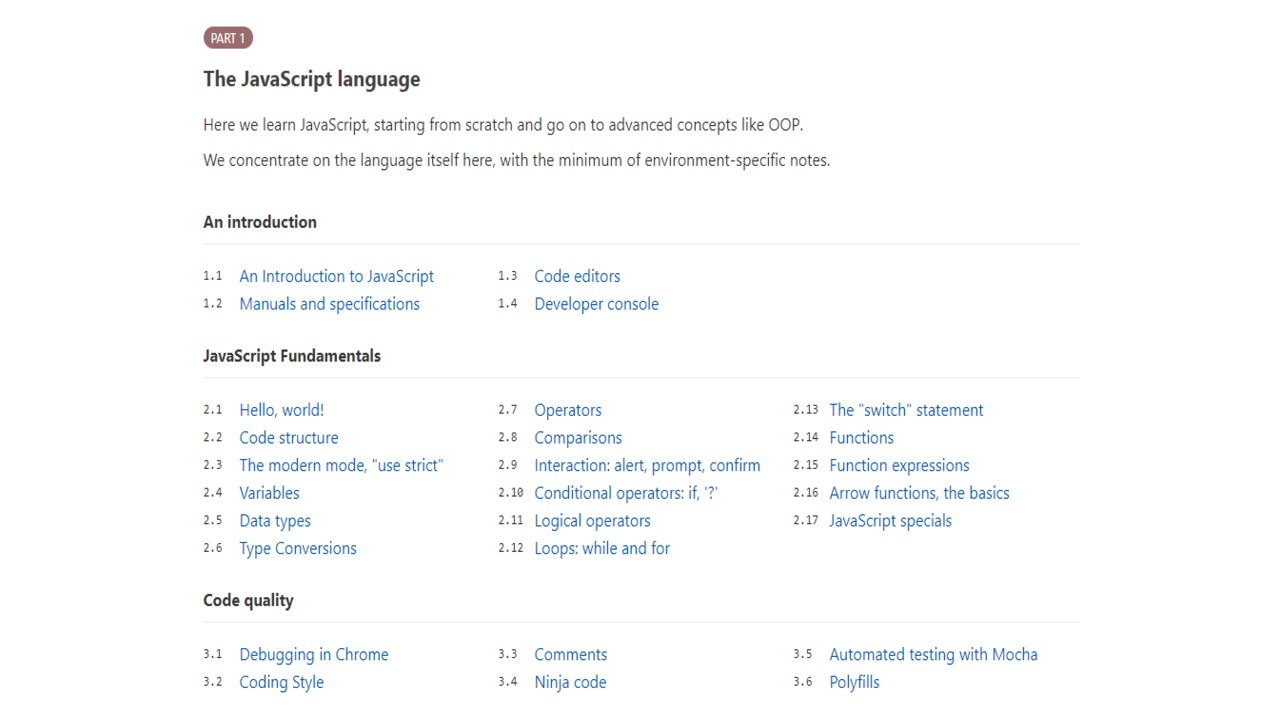The height and width of the screenshot is (720, 1280).
Task: Click the Code quality section heading
Action: 248,600
